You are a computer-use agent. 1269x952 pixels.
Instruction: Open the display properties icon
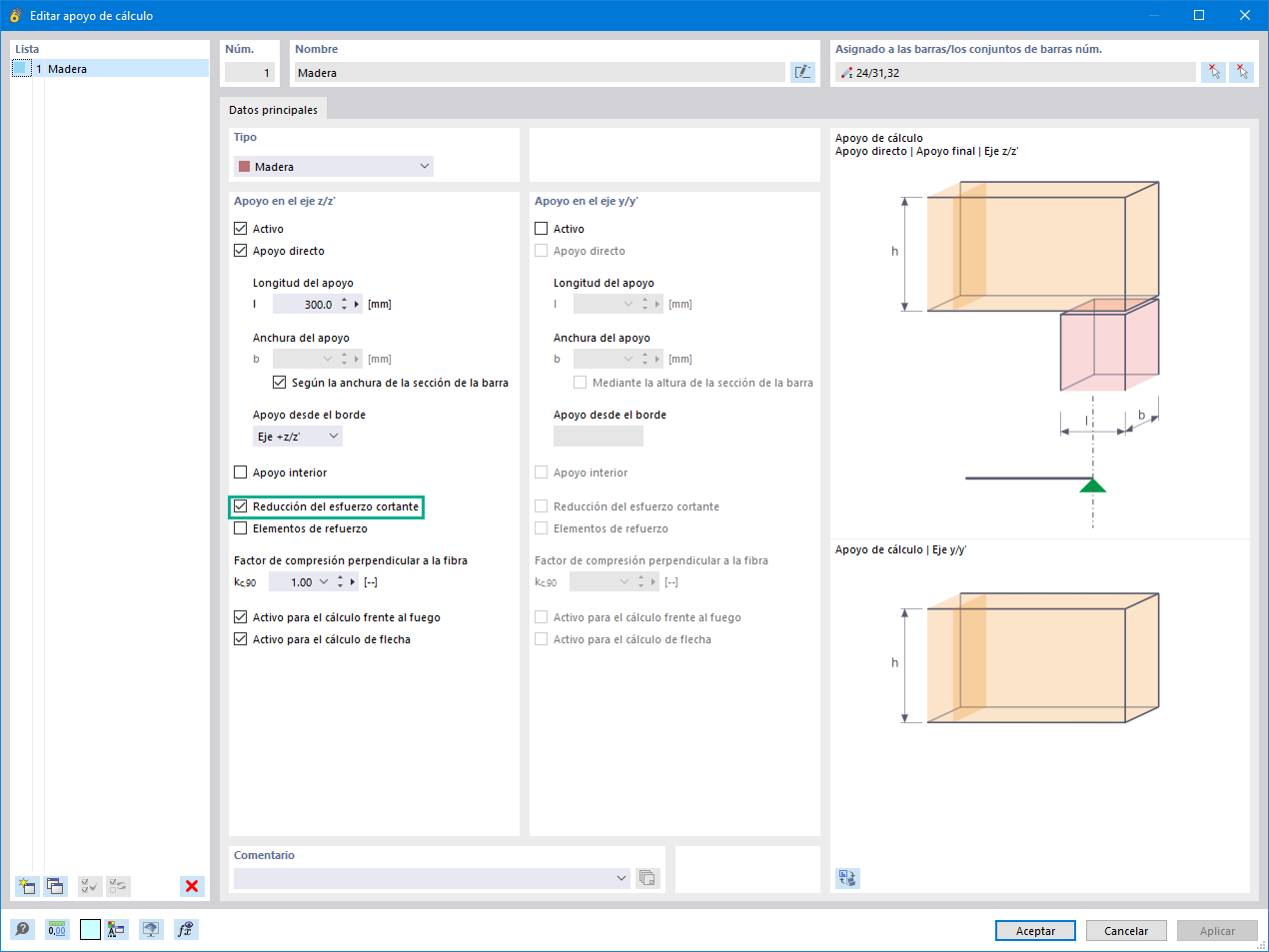[x=116, y=930]
